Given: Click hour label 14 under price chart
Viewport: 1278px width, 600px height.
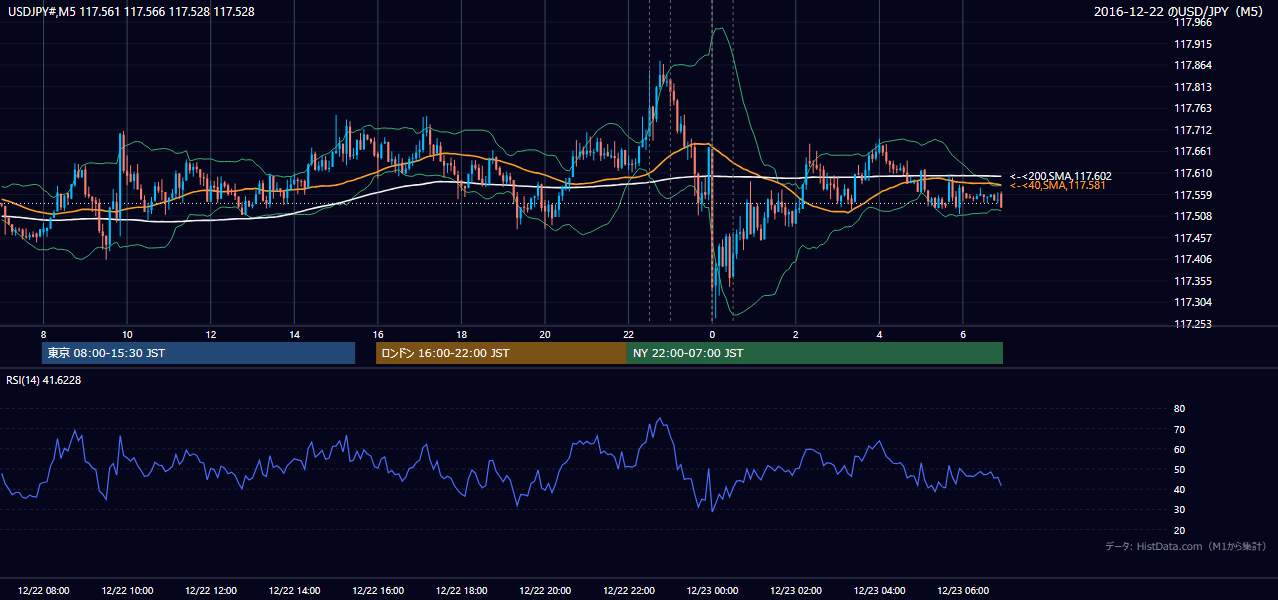Looking at the screenshot, I should click(x=294, y=334).
